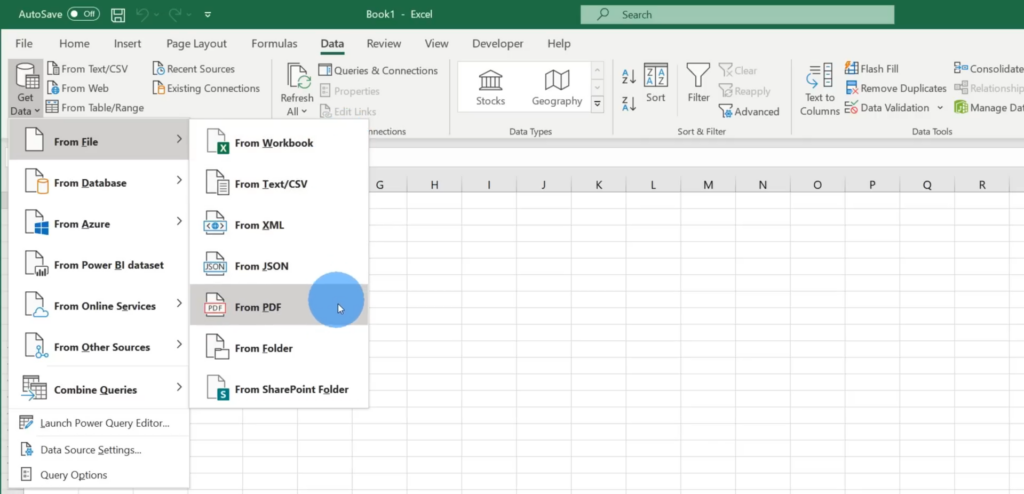
Task: Open the File tab
Action: tap(24, 44)
